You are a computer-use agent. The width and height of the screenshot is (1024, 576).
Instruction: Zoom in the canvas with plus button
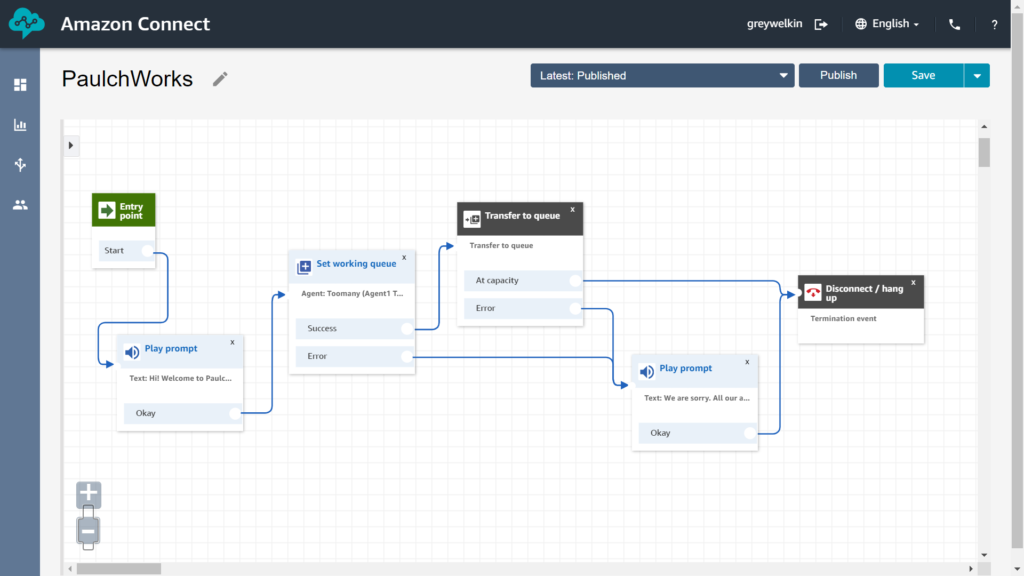(x=89, y=493)
